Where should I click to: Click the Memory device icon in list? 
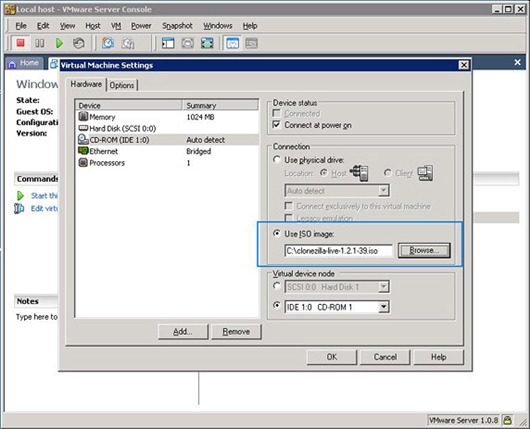tap(83, 117)
